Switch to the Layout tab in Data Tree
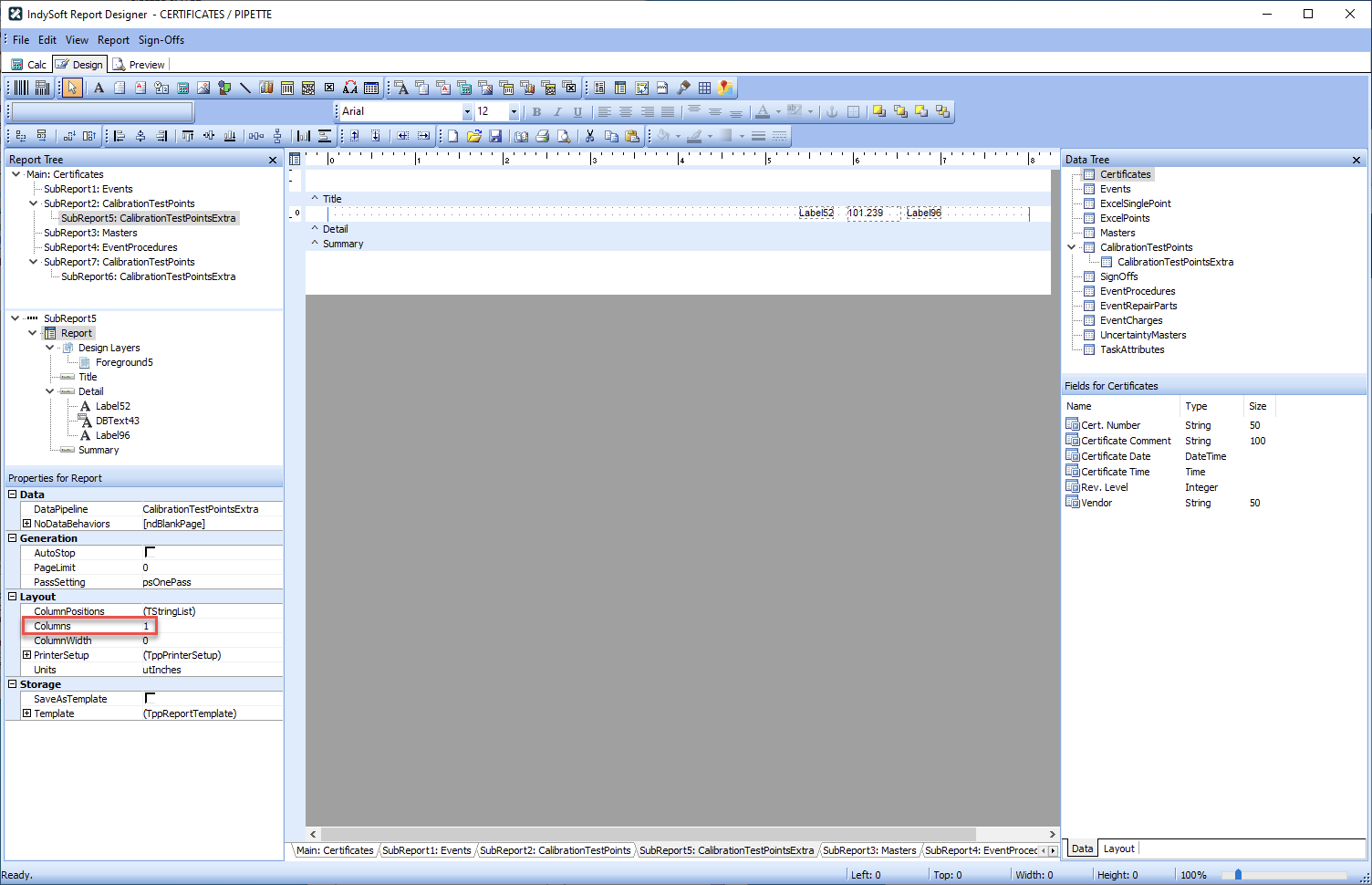The width and height of the screenshot is (1372, 885). click(x=1118, y=849)
